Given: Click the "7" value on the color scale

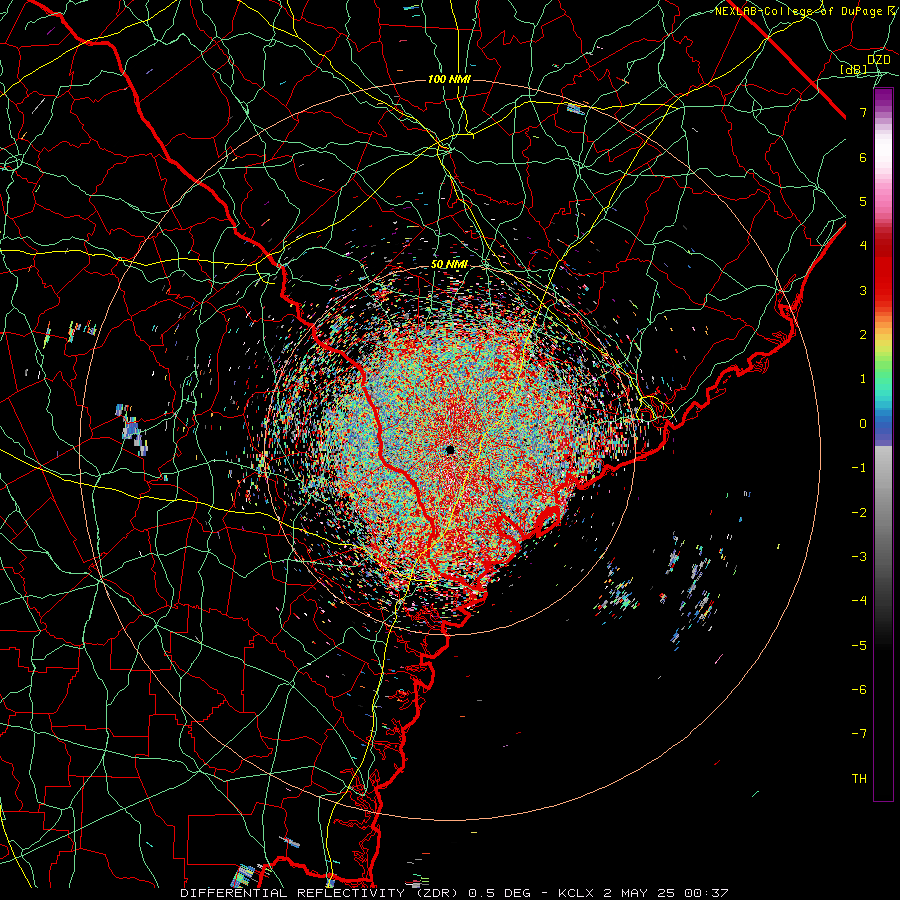Looking at the screenshot, I should [863, 112].
